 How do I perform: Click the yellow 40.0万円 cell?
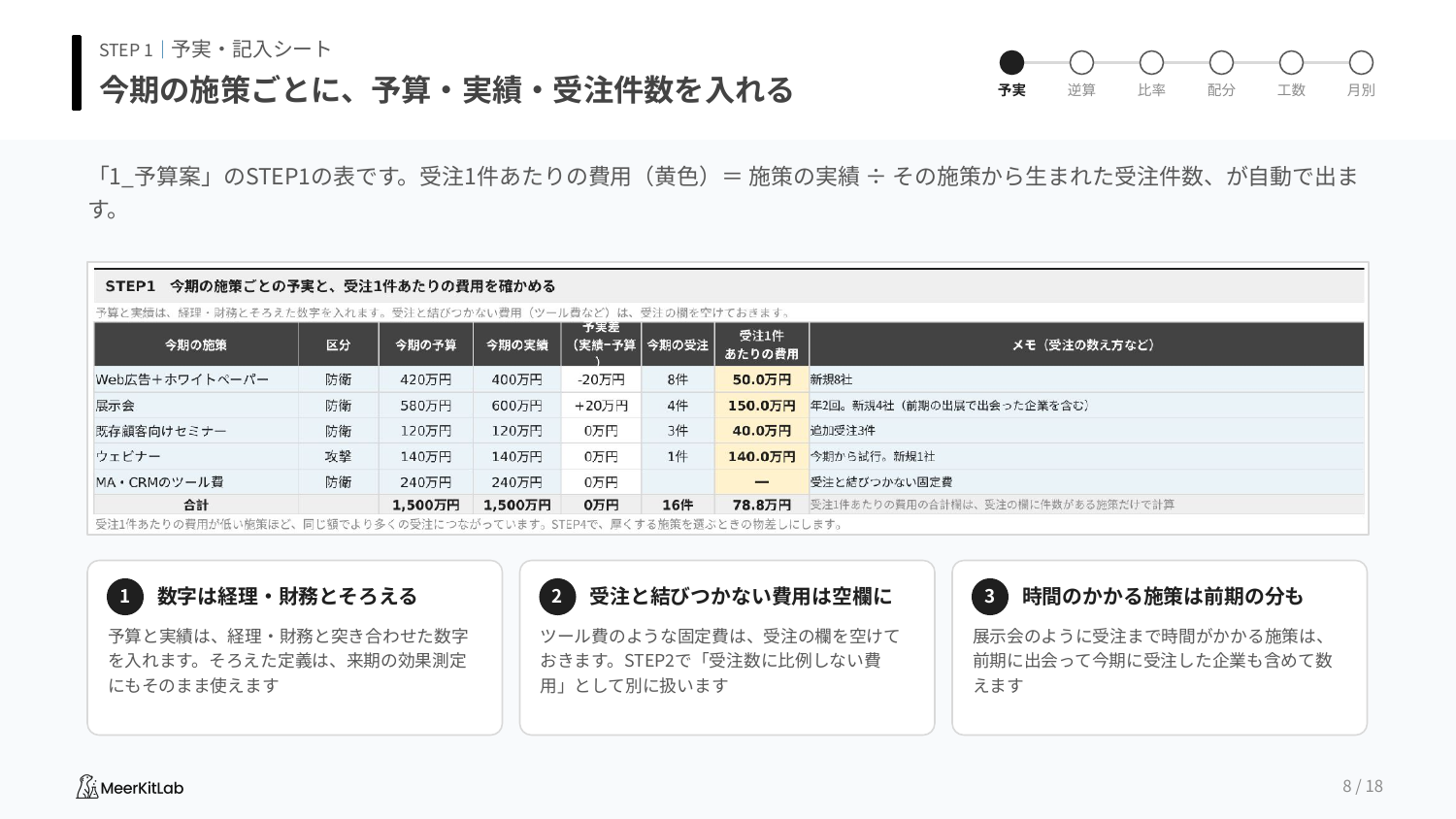(762, 431)
